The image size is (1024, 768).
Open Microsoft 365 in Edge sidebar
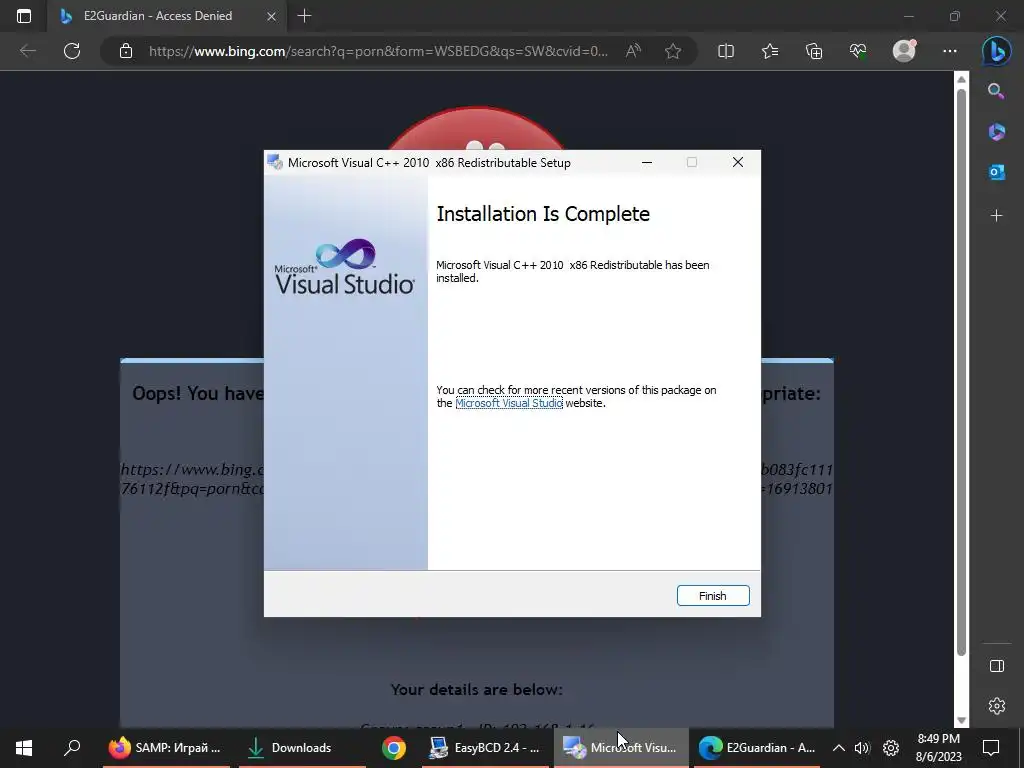pos(996,132)
